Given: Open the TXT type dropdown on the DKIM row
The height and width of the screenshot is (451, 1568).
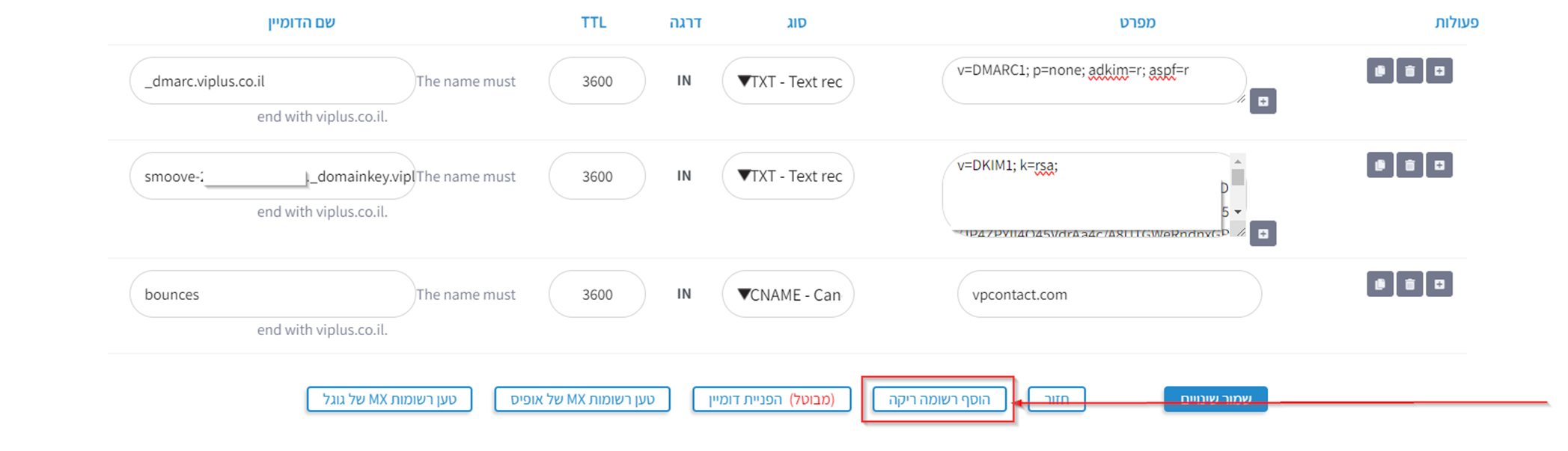Looking at the screenshot, I should pos(787,176).
